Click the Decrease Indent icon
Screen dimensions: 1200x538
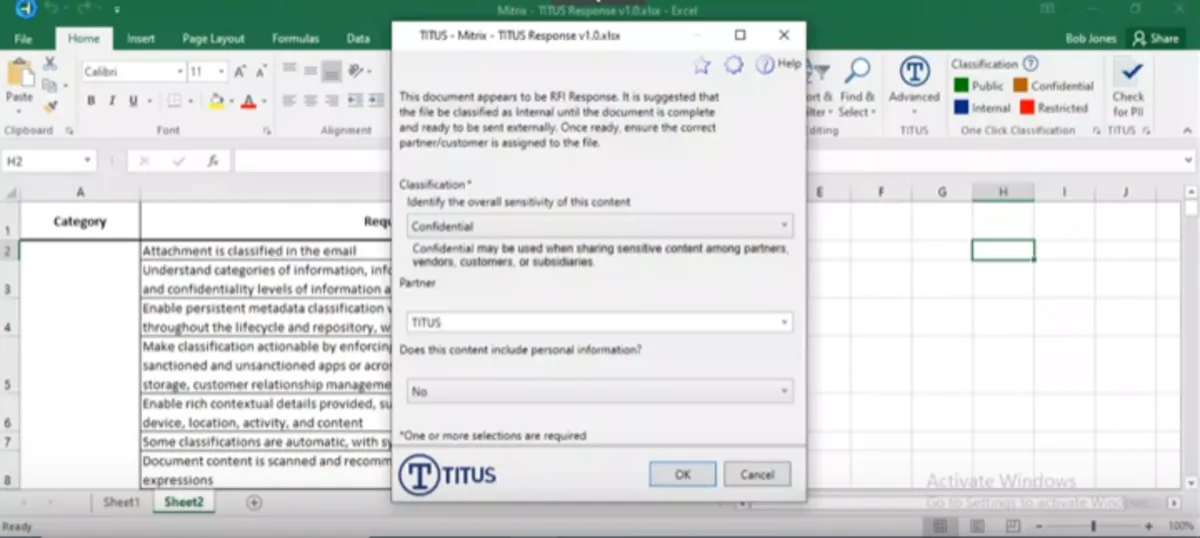point(356,101)
